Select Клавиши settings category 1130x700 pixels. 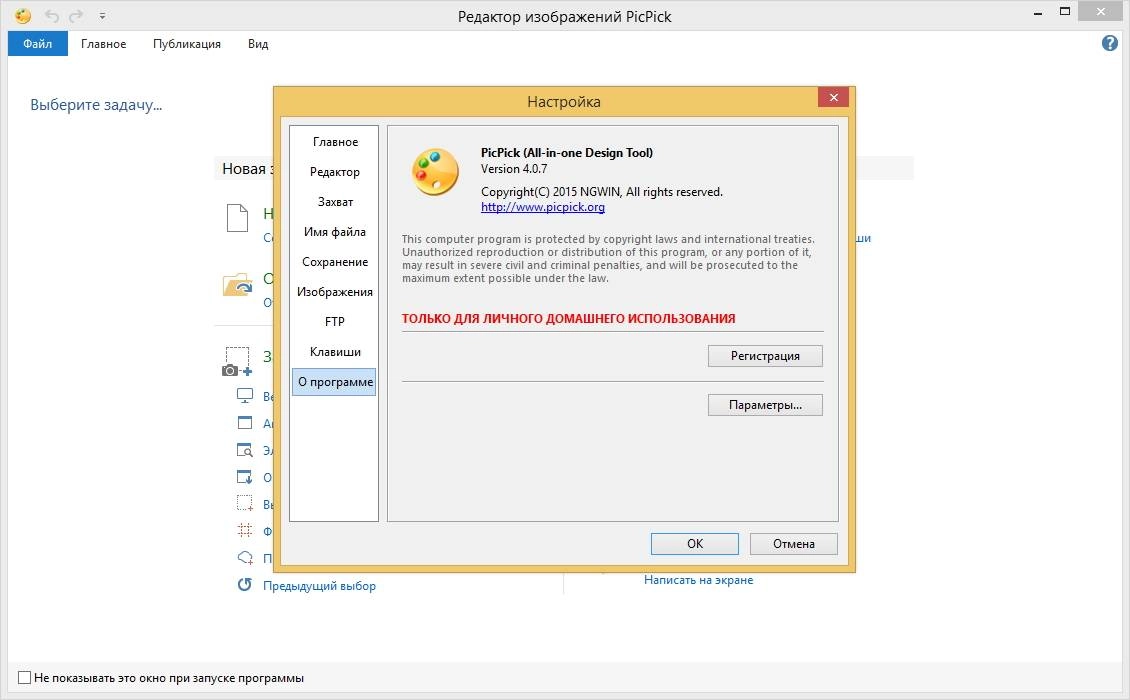335,352
